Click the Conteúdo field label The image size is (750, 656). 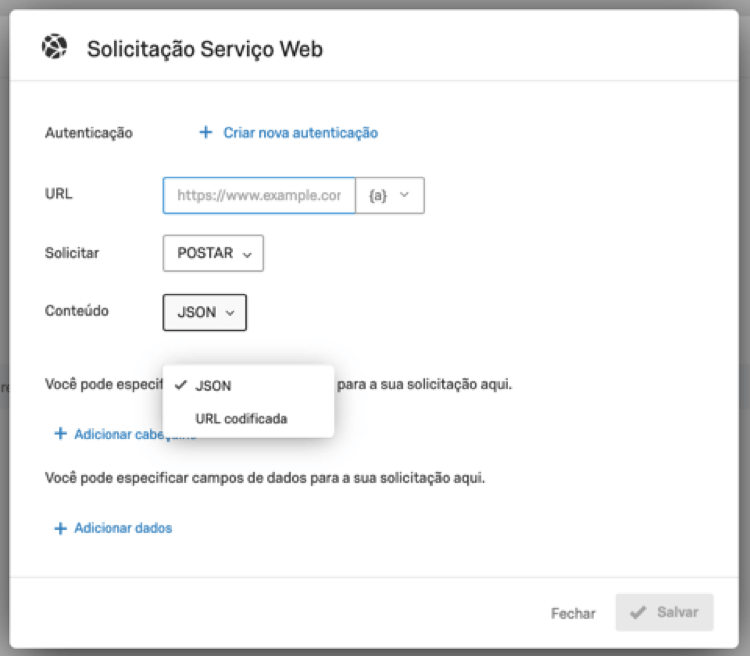click(77, 311)
